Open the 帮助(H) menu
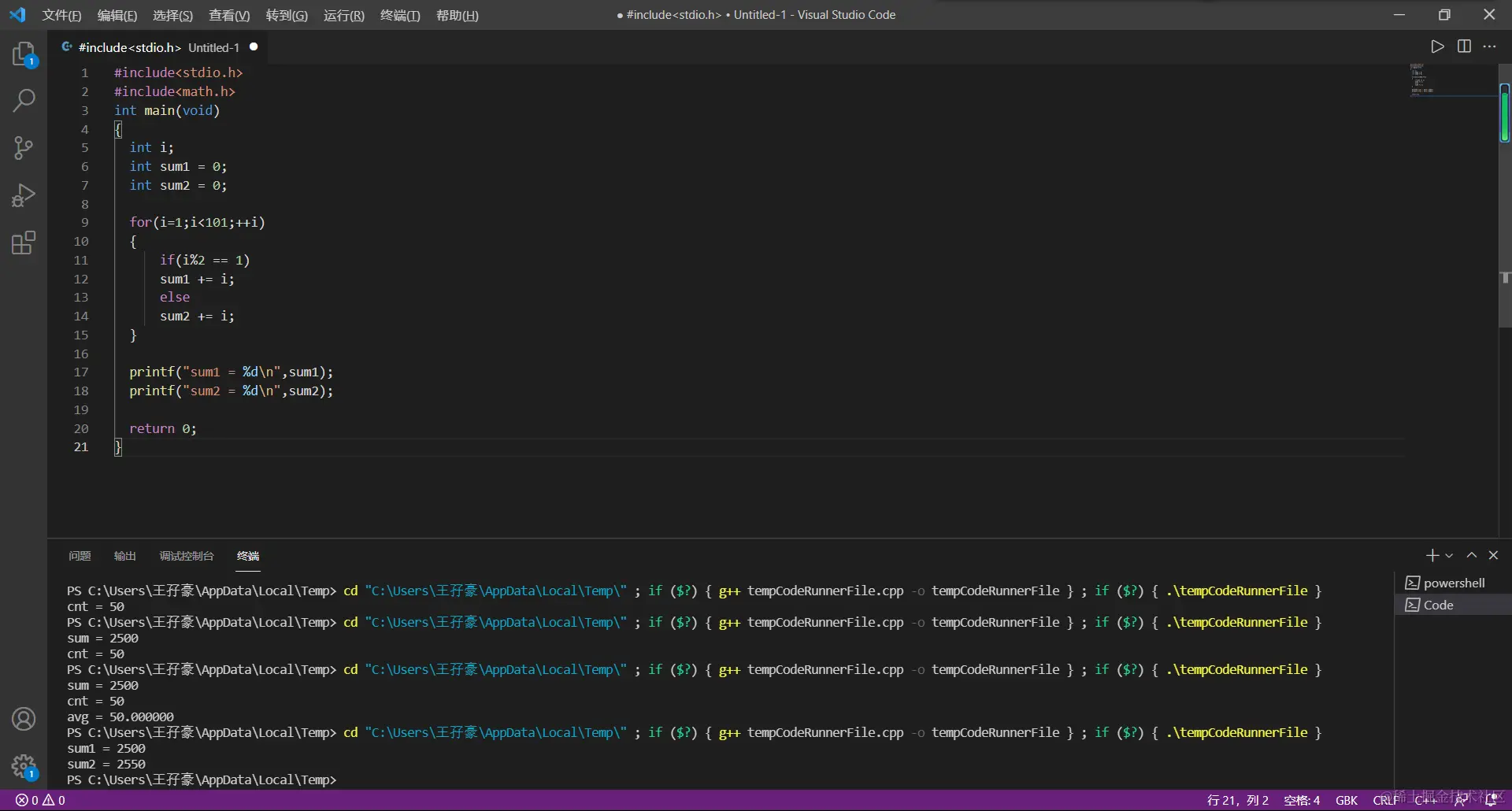This screenshot has width=1512, height=811. pos(458,16)
